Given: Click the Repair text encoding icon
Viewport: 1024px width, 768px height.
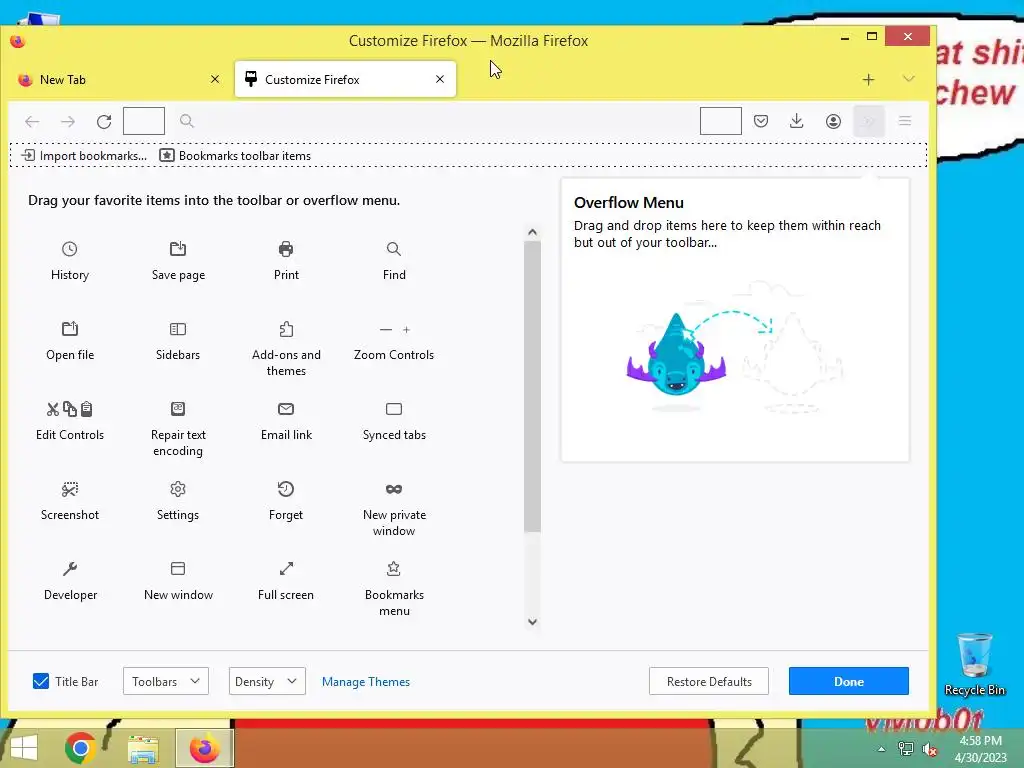Looking at the screenshot, I should click(x=178, y=409).
